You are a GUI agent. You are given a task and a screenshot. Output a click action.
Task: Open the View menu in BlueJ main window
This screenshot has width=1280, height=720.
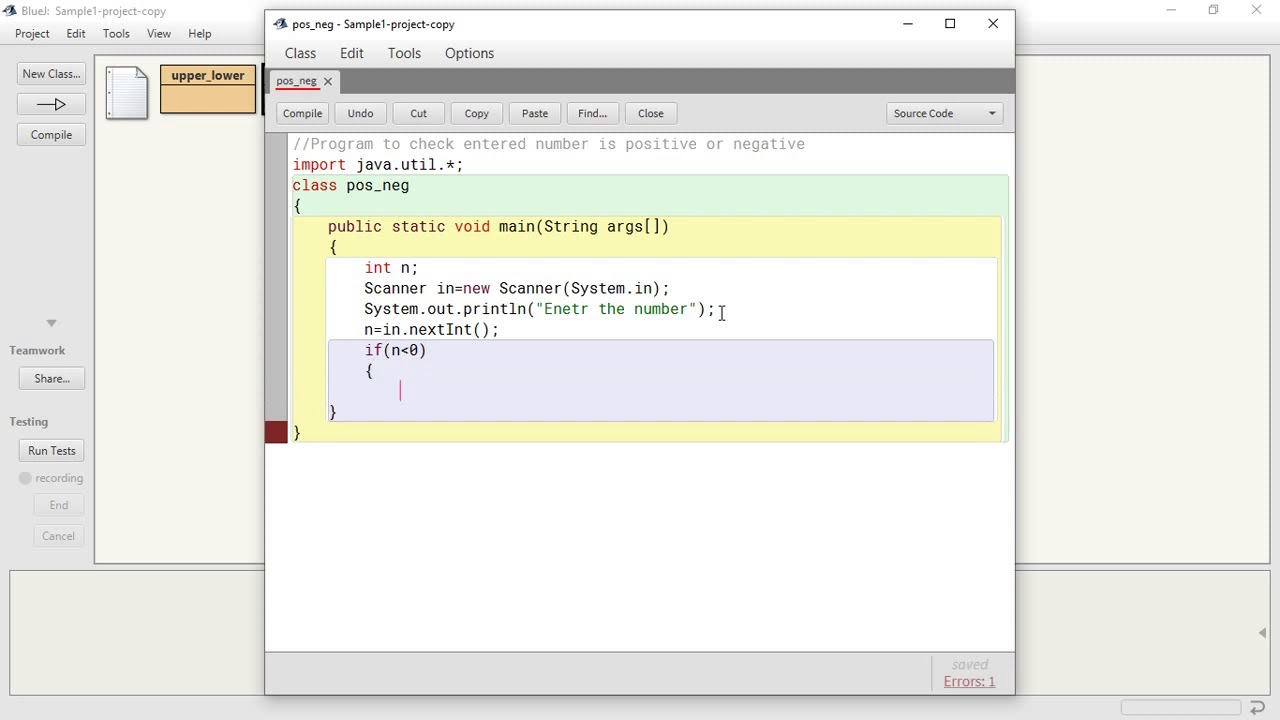pos(159,33)
